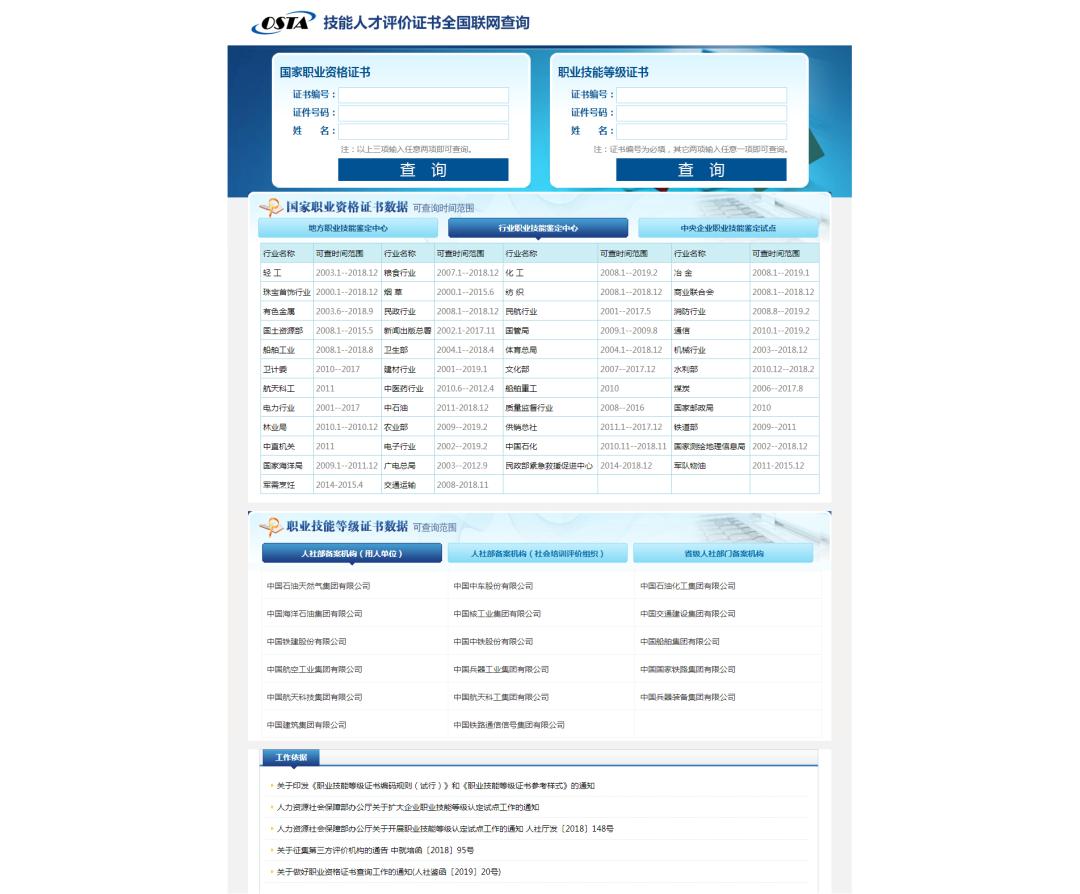Click the 中医药行业 table cell

pyautogui.click(x=408, y=388)
